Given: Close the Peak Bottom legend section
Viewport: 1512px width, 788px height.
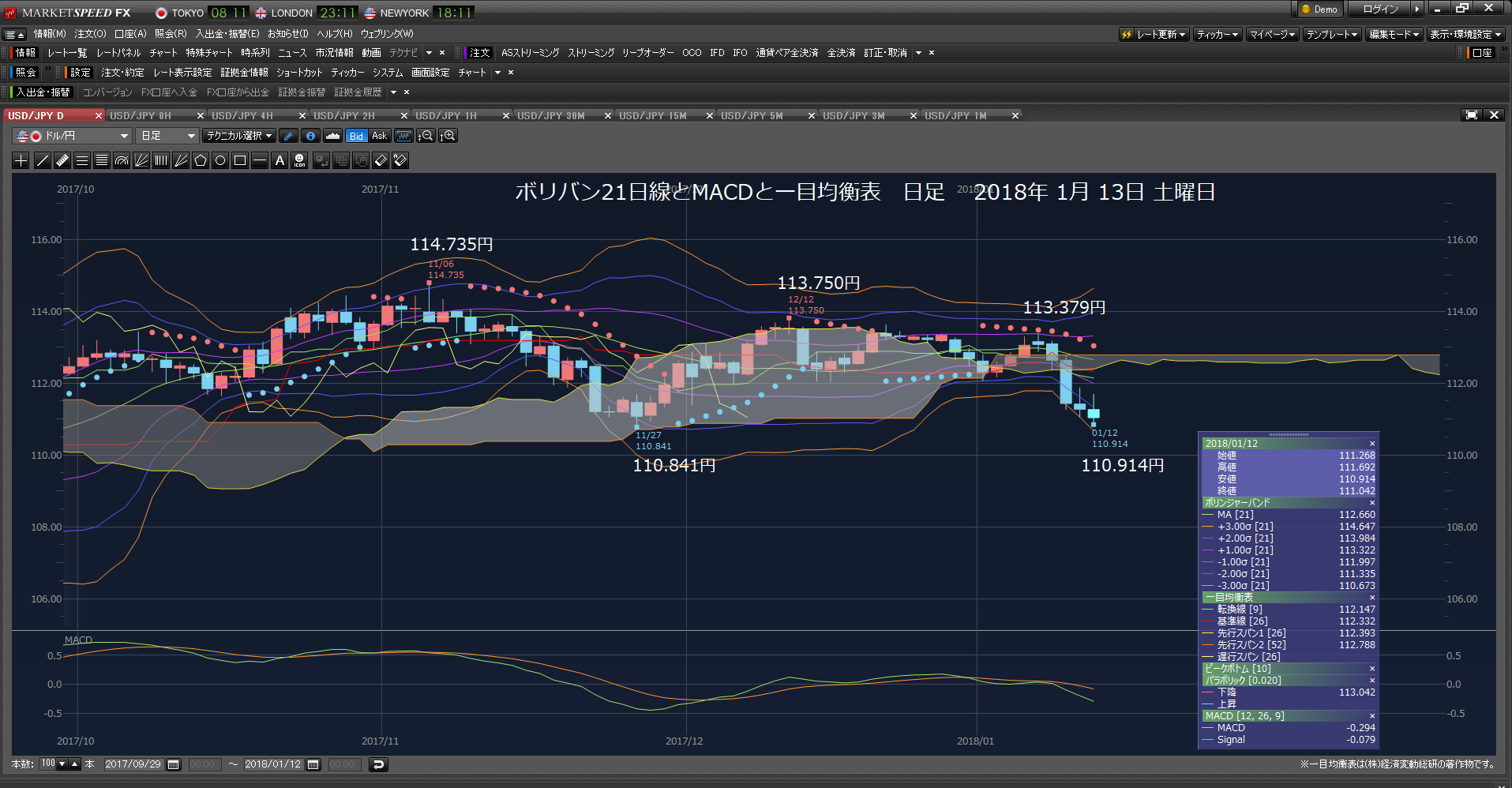Looking at the screenshot, I should pyautogui.click(x=1372, y=669).
